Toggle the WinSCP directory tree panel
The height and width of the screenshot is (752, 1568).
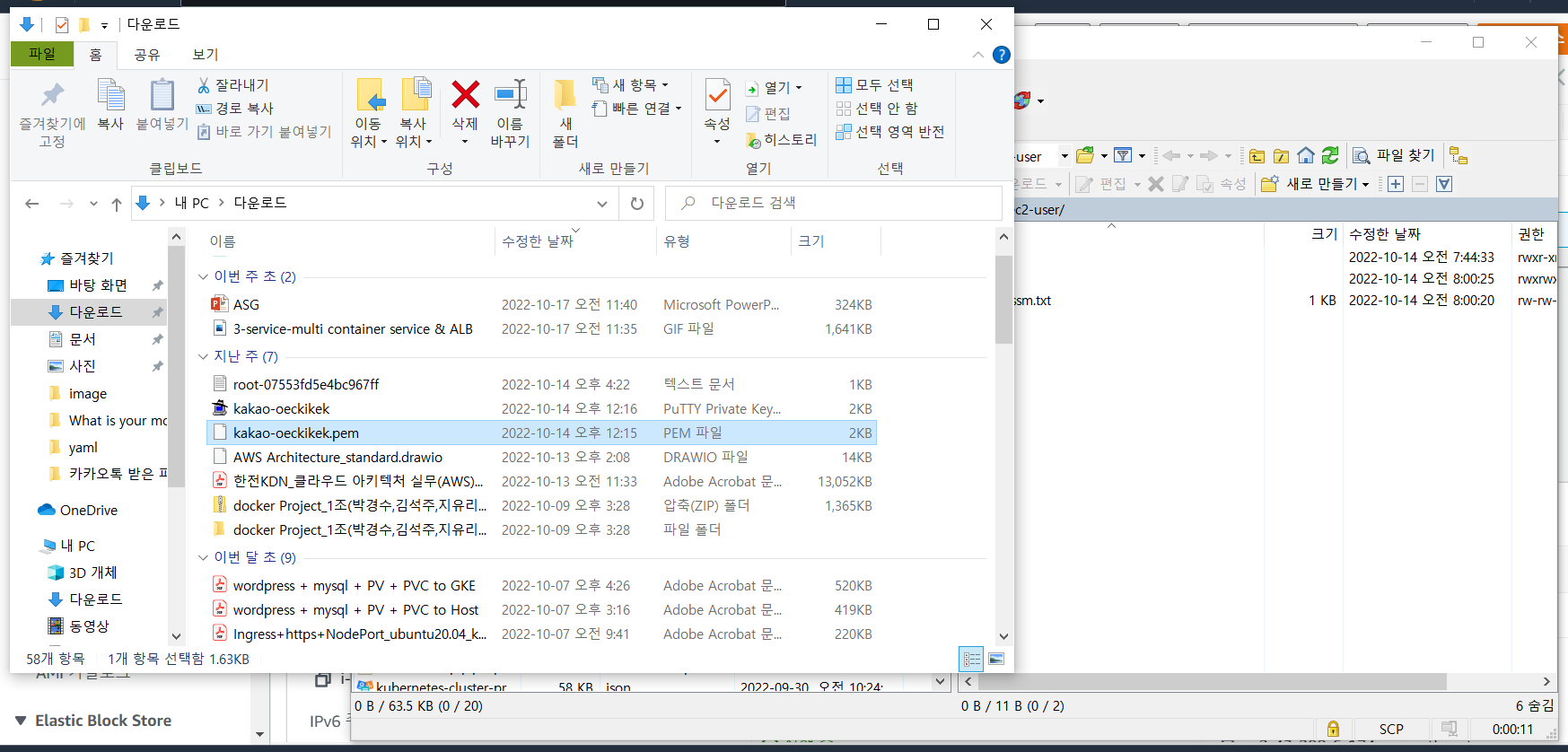[x=1459, y=156]
